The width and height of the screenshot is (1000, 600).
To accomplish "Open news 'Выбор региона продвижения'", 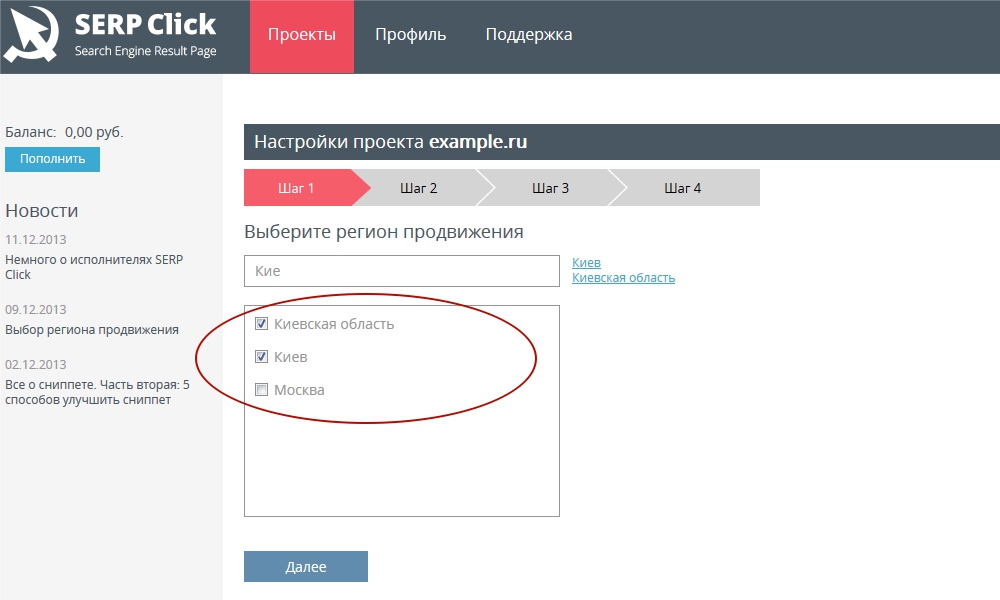I will pos(92,329).
